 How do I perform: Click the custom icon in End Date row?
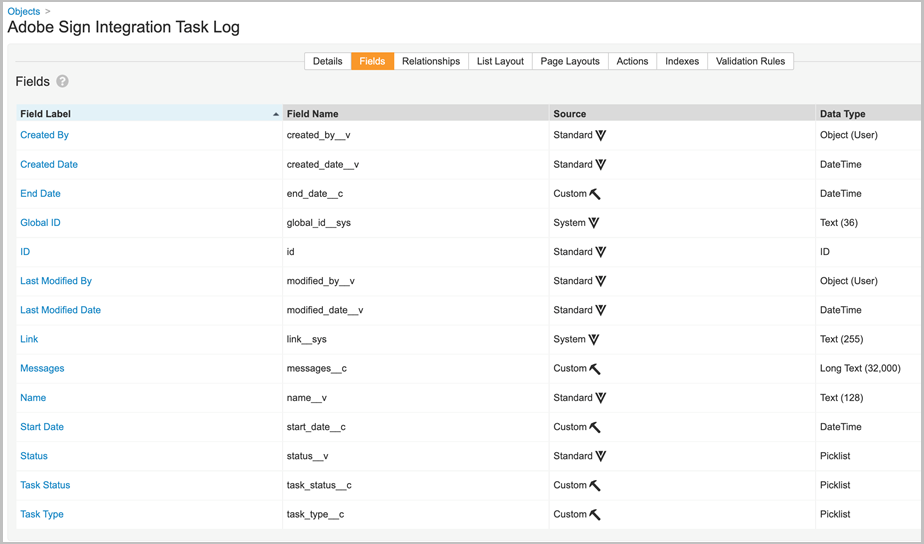[x=595, y=194]
